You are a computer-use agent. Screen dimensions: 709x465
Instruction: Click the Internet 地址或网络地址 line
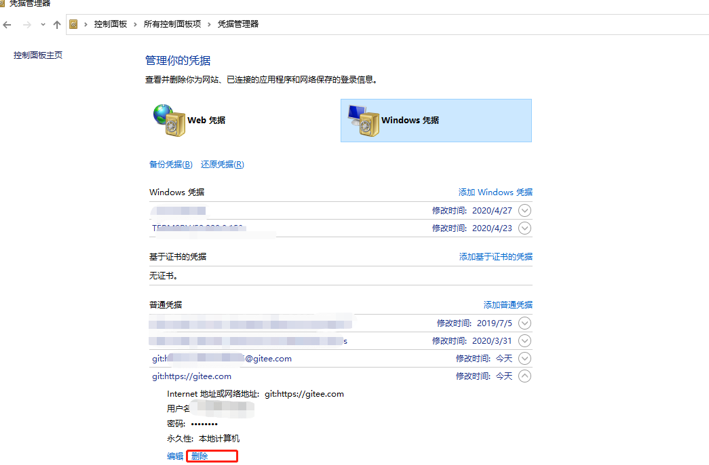[x=255, y=394]
